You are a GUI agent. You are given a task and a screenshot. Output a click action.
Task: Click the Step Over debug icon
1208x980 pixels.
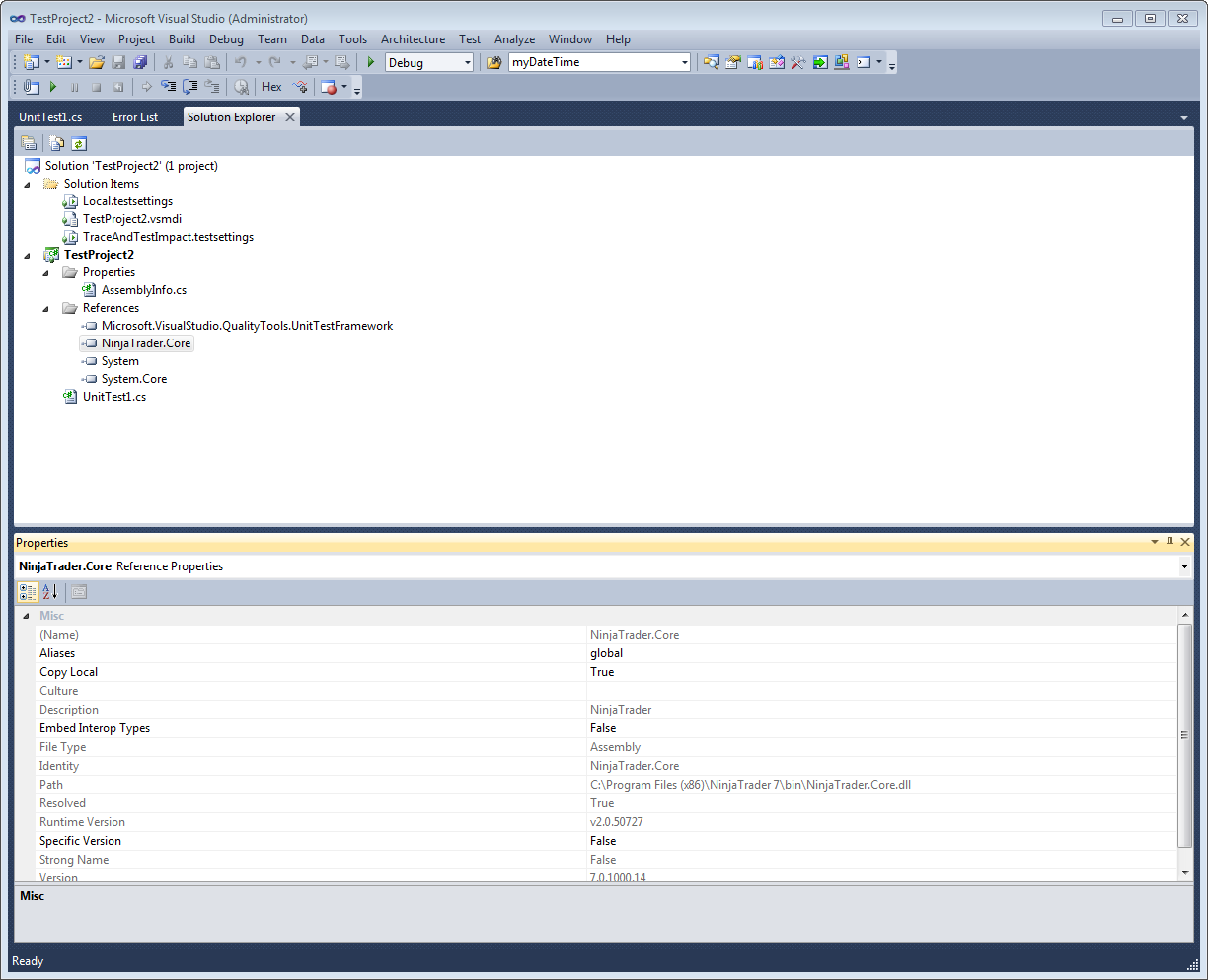pos(190,87)
